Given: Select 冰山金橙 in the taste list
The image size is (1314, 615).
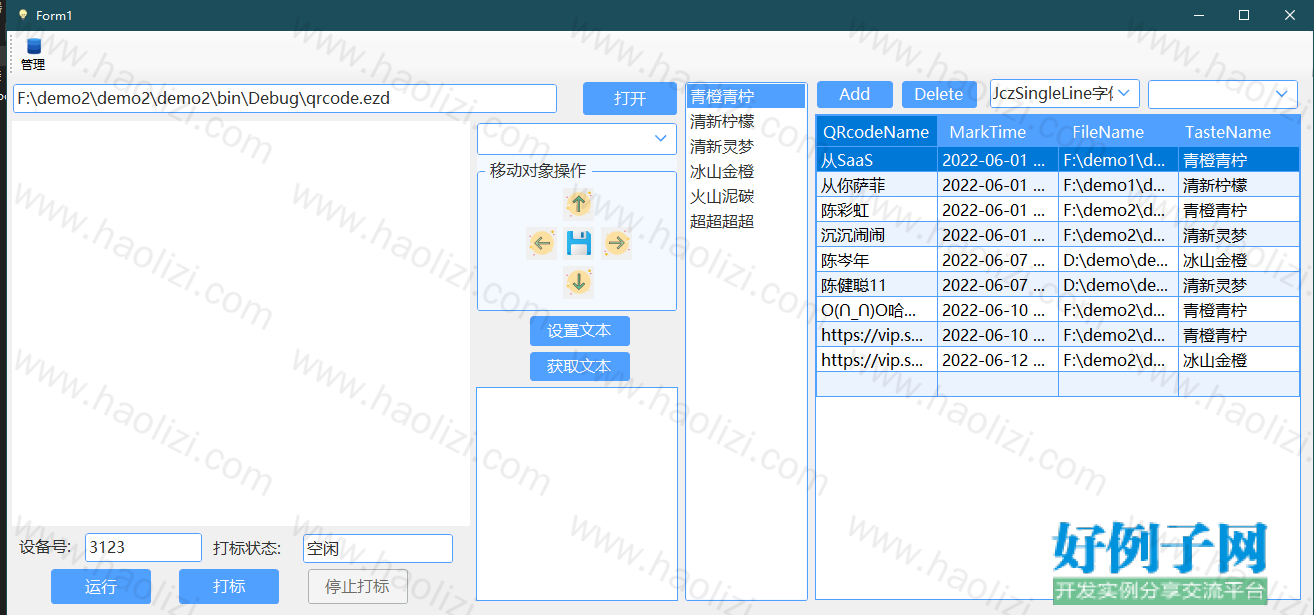Looking at the screenshot, I should pos(746,171).
